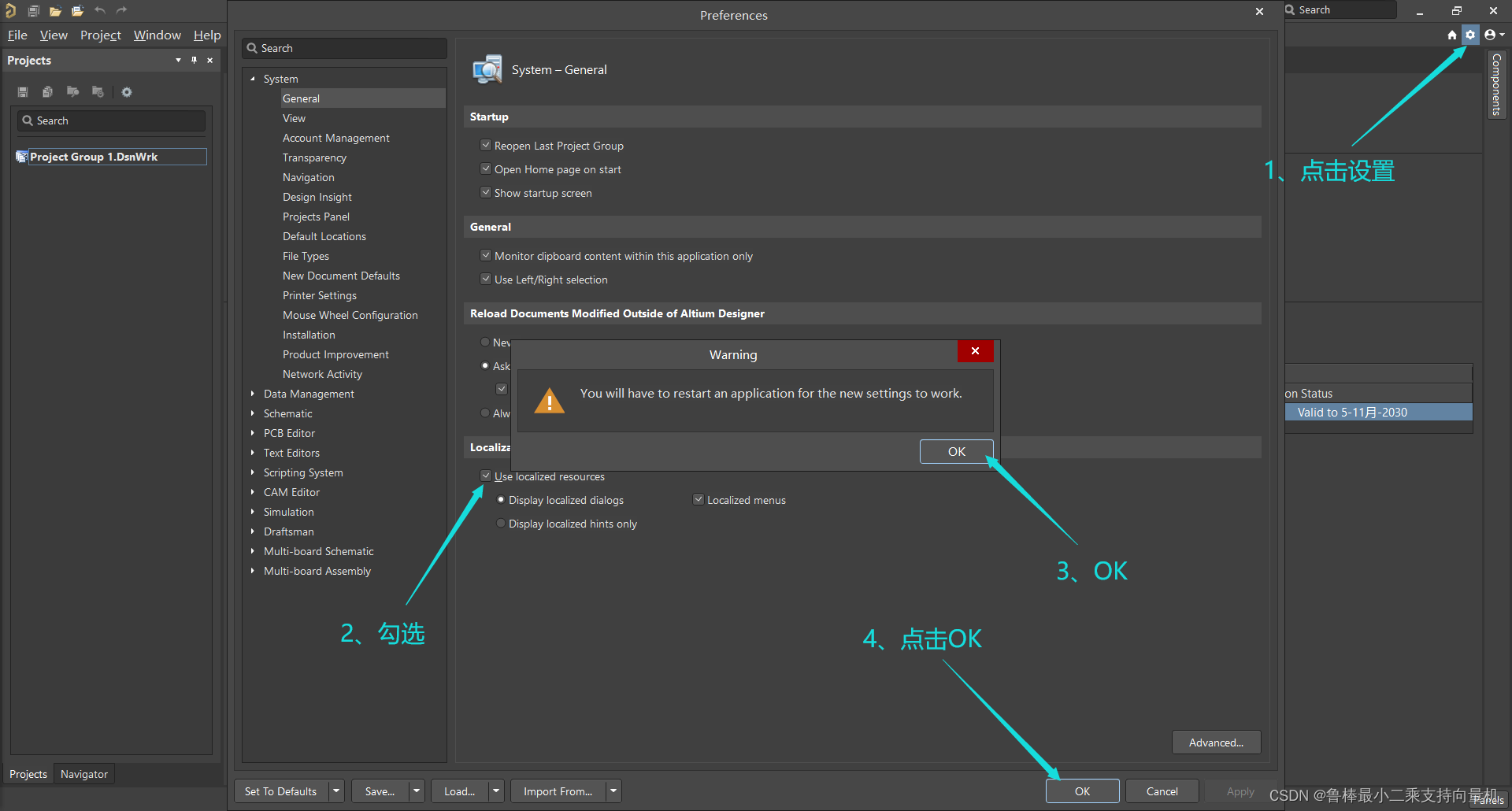The width and height of the screenshot is (1512, 811).
Task: Toggle Use localized resources checkbox
Action: click(x=486, y=476)
